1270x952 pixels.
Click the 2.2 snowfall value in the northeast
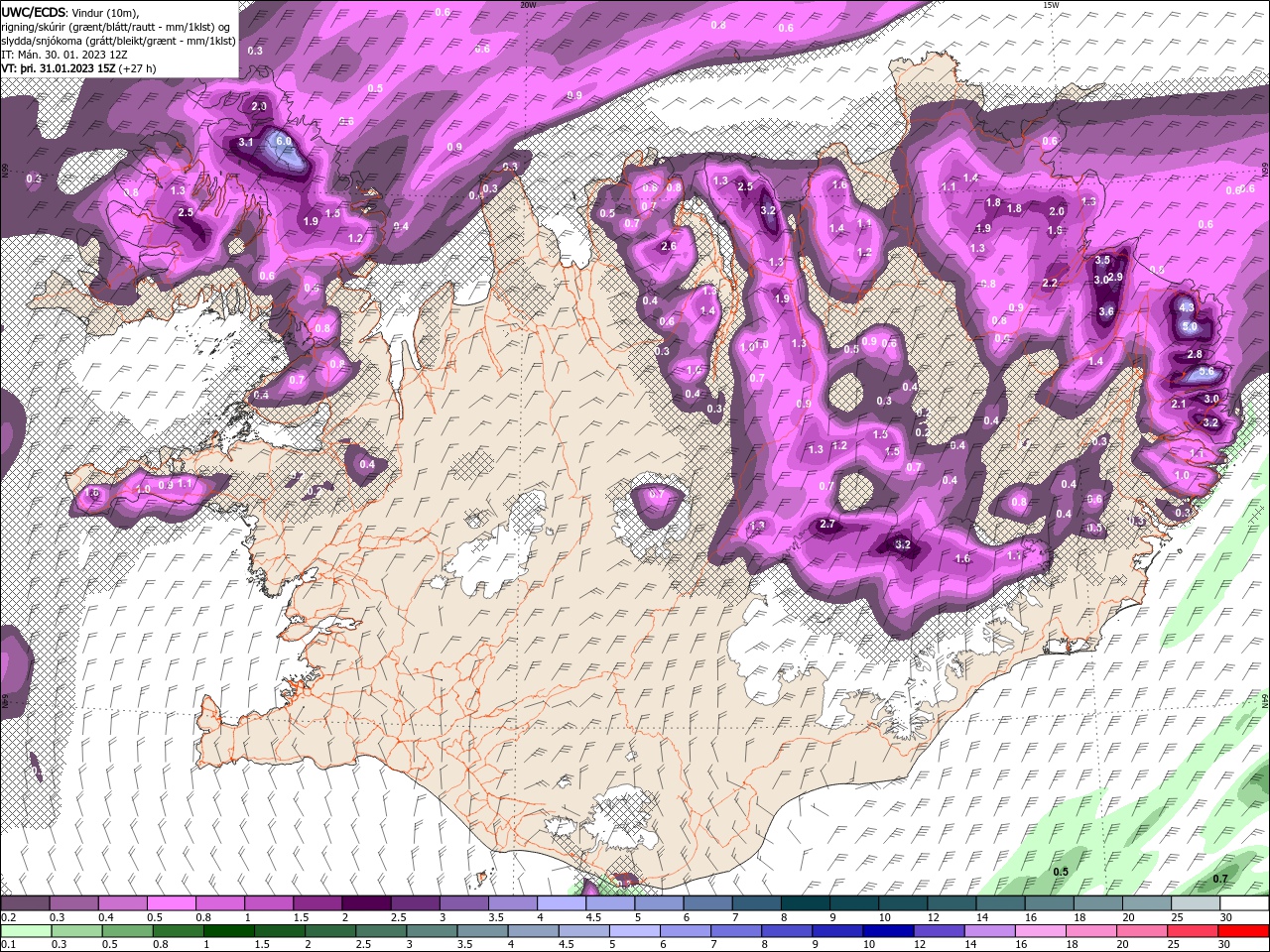click(1050, 284)
